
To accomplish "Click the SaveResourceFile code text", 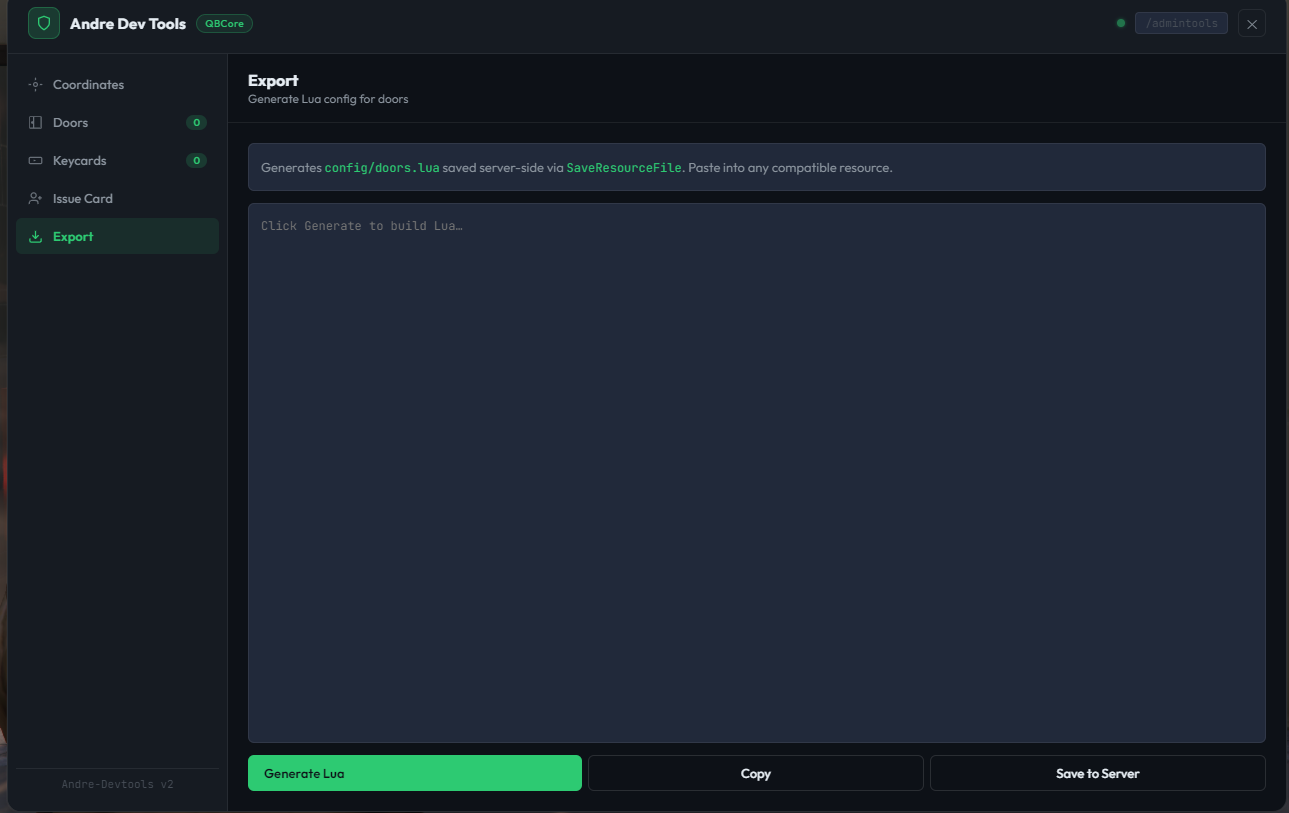I will point(626,168).
